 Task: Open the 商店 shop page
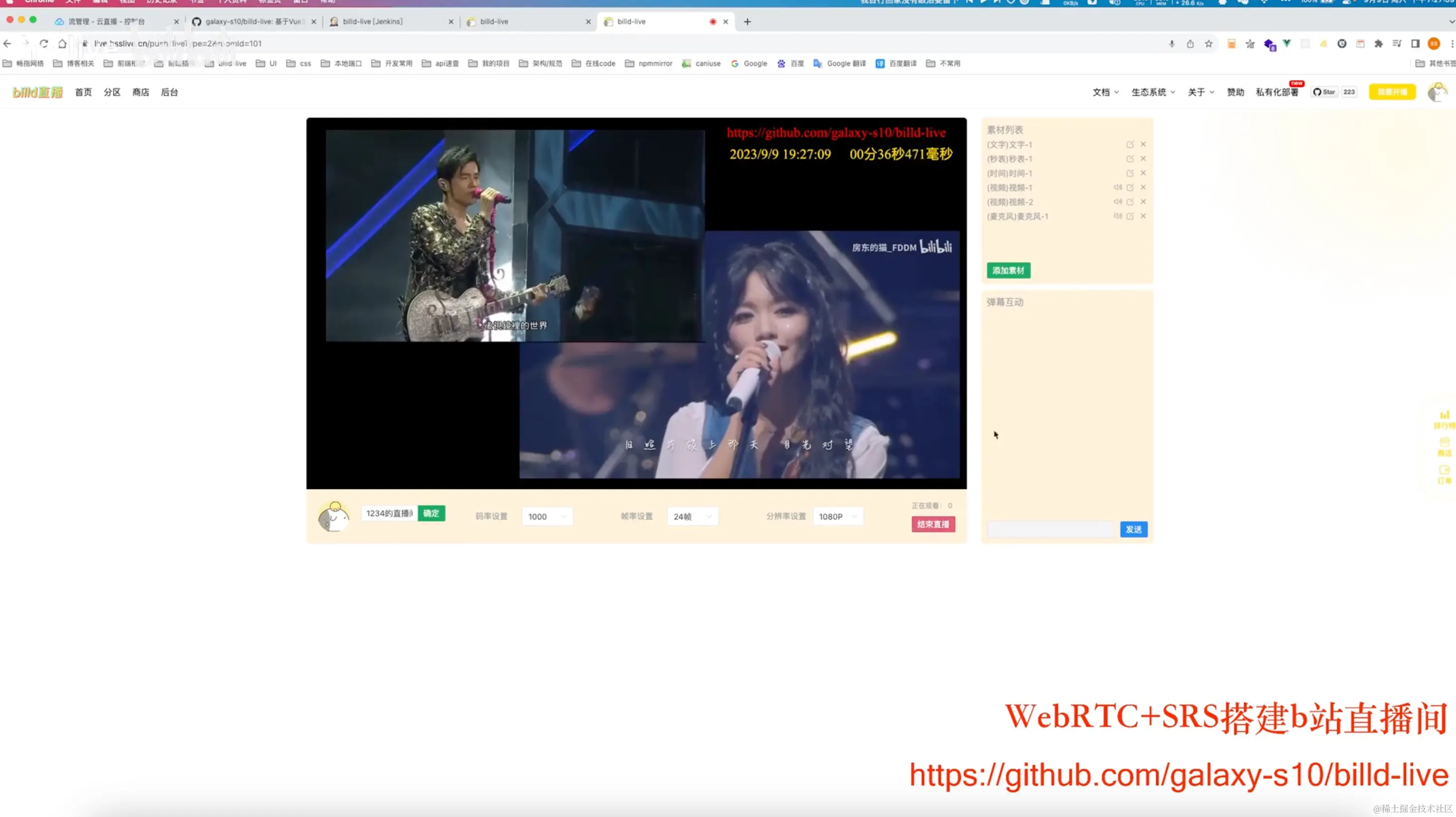click(141, 92)
